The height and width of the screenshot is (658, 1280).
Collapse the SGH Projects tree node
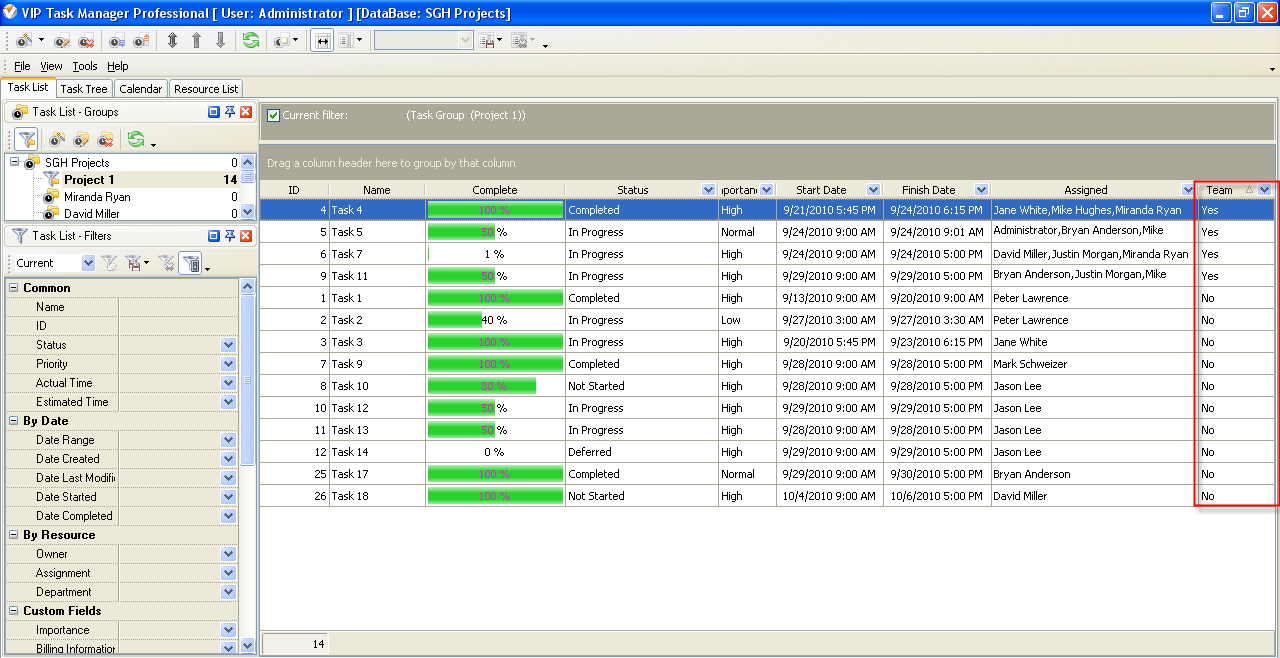tap(14, 163)
